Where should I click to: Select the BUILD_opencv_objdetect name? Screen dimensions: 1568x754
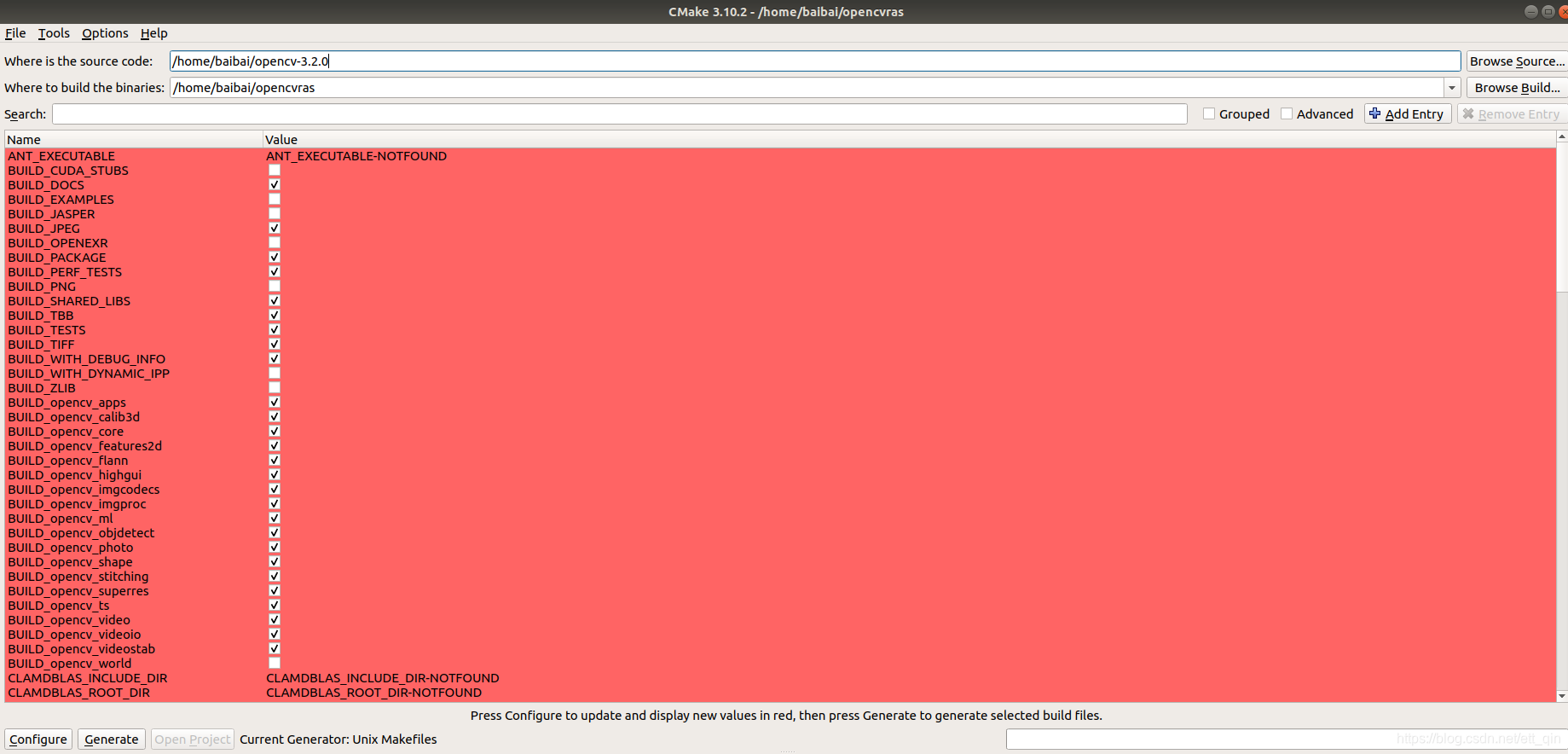click(81, 533)
